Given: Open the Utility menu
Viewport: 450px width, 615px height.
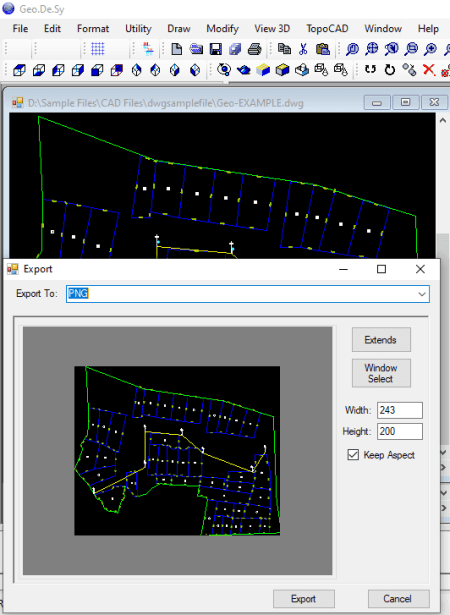Looking at the screenshot, I should (138, 29).
